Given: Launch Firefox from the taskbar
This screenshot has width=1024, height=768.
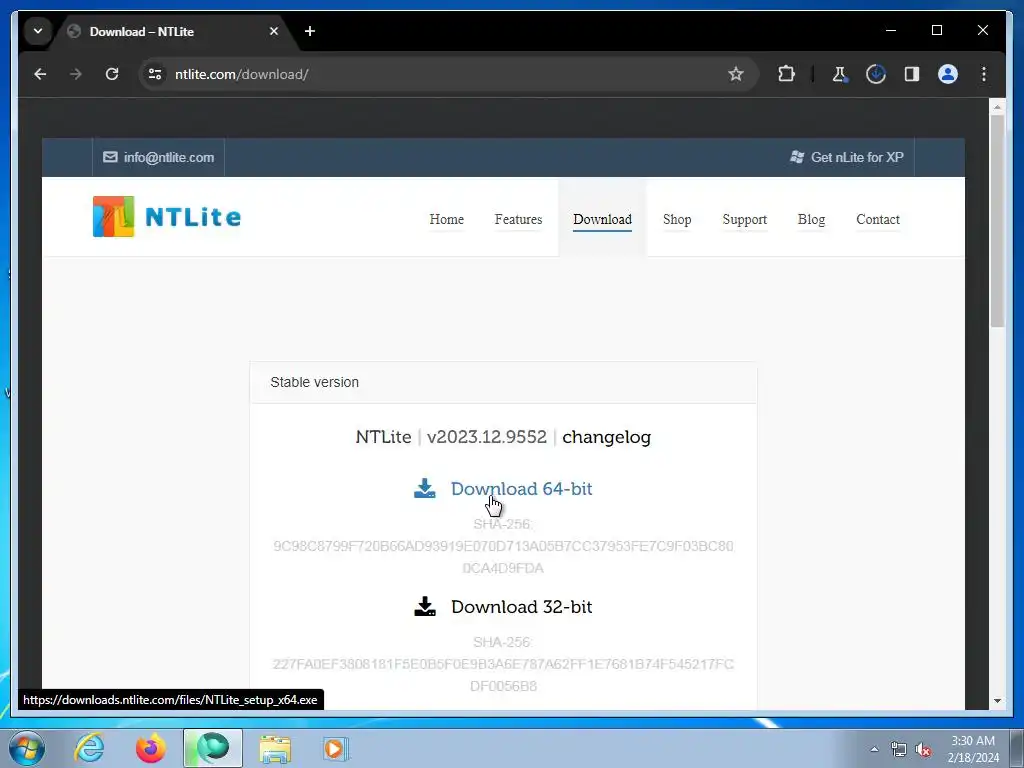Looking at the screenshot, I should click(x=151, y=748).
